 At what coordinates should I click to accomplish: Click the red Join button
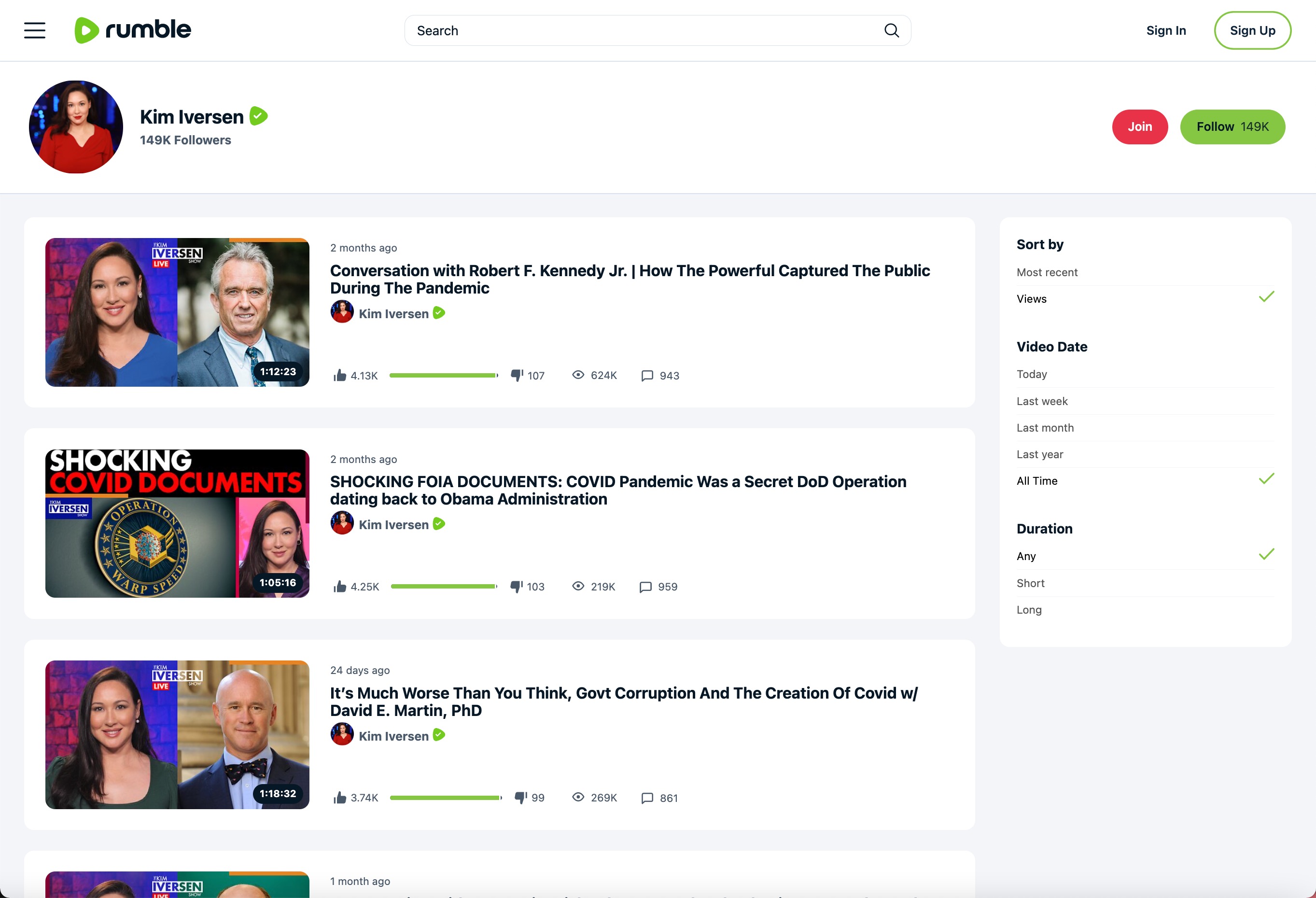coord(1139,127)
